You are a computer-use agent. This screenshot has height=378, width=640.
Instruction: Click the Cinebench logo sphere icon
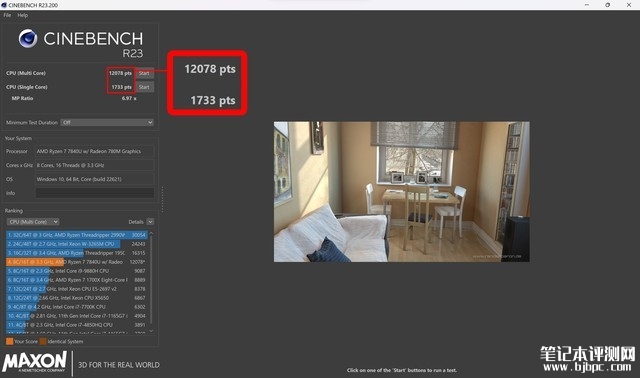(x=28, y=39)
